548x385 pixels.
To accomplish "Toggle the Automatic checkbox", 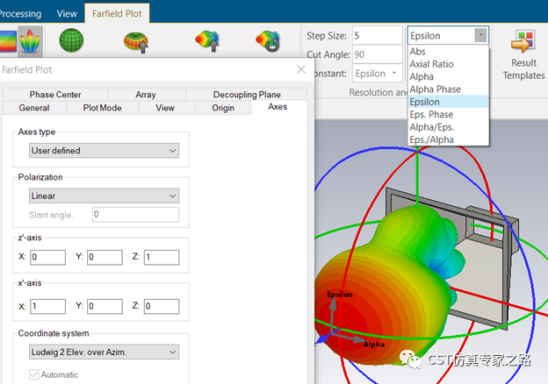I will tap(34, 375).
